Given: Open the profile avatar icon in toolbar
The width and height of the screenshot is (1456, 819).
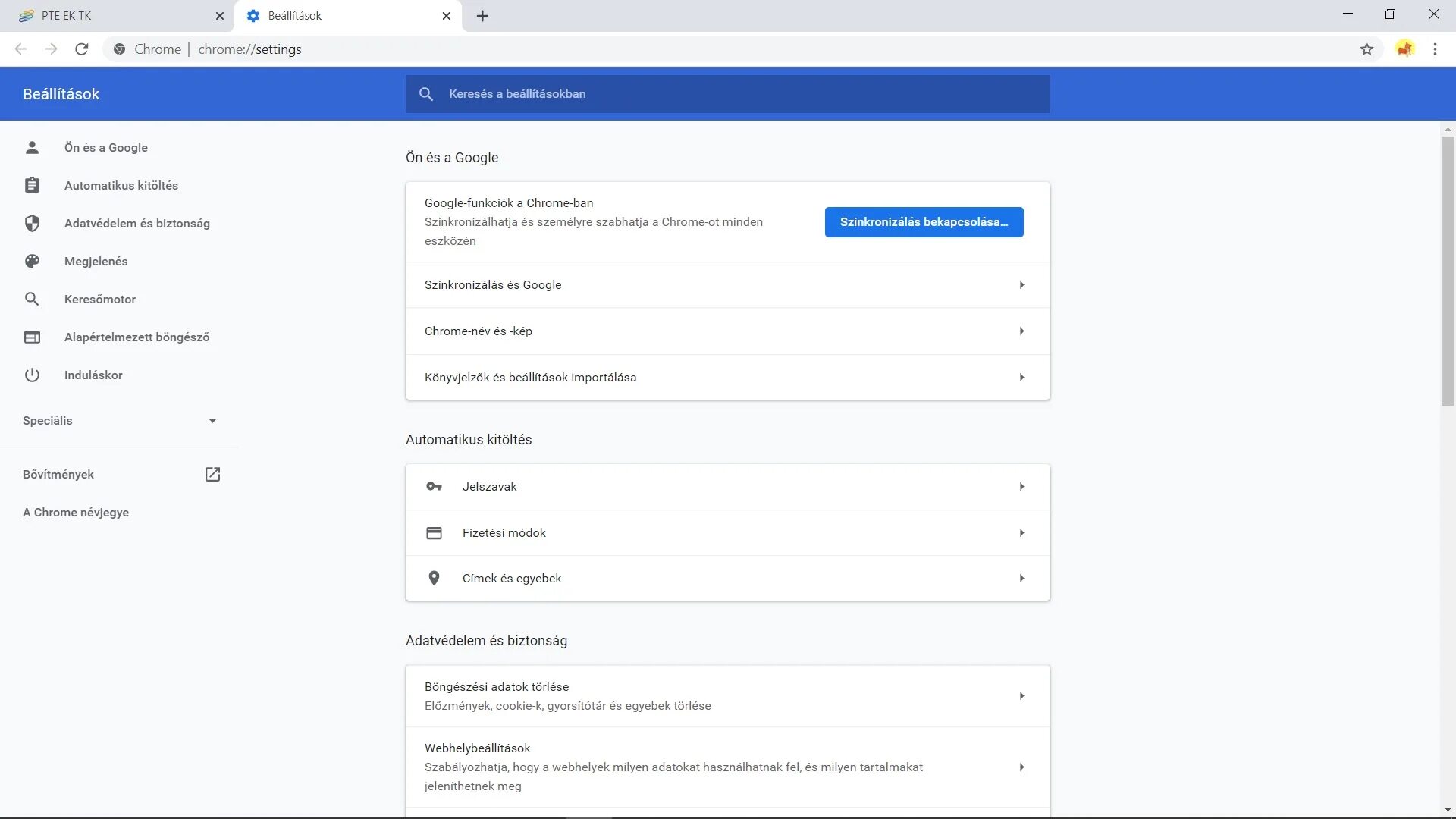Looking at the screenshot, I should tap(1405, 49).
